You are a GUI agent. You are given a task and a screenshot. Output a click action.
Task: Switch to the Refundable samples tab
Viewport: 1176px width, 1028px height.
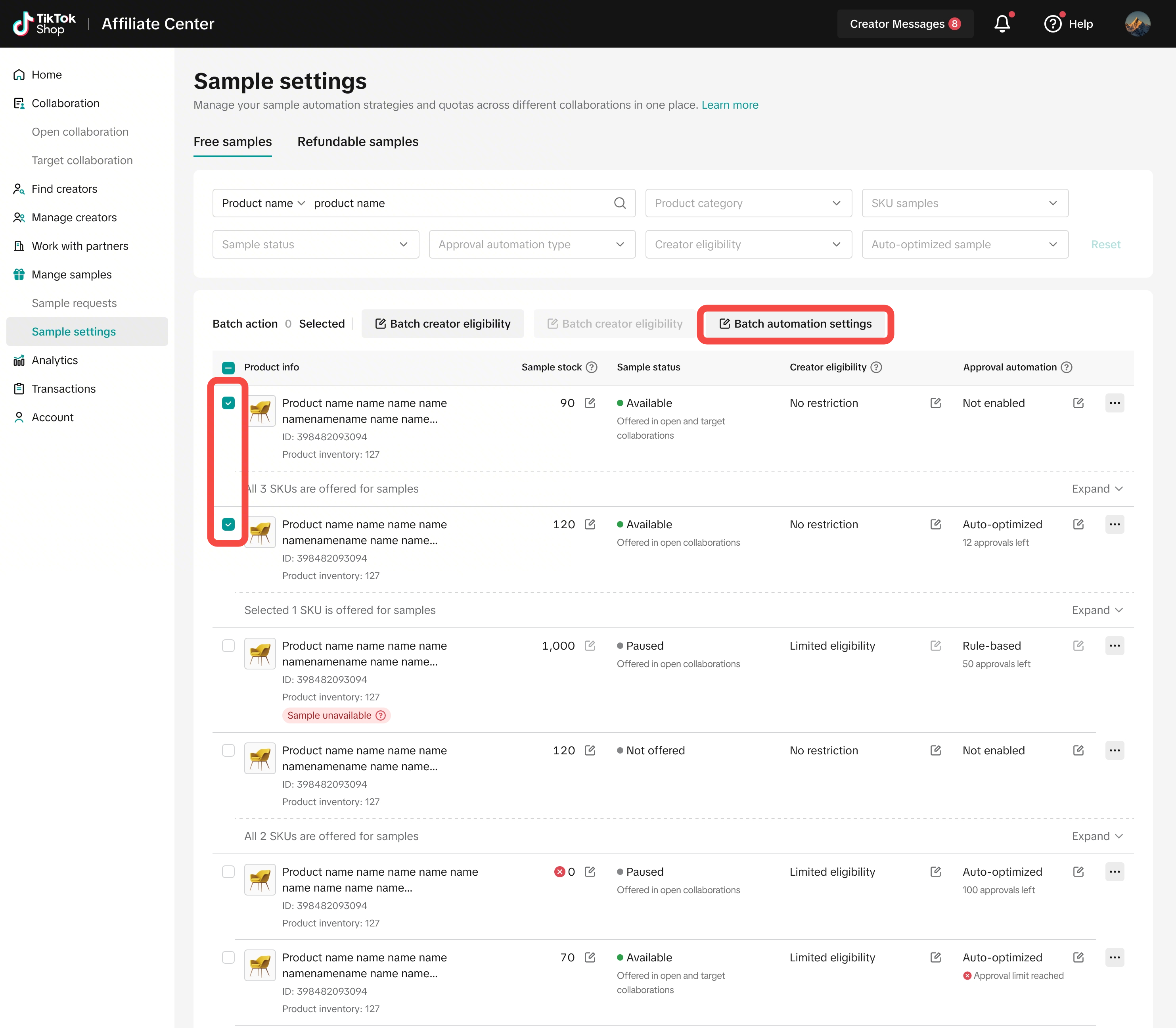pos(358,142)
